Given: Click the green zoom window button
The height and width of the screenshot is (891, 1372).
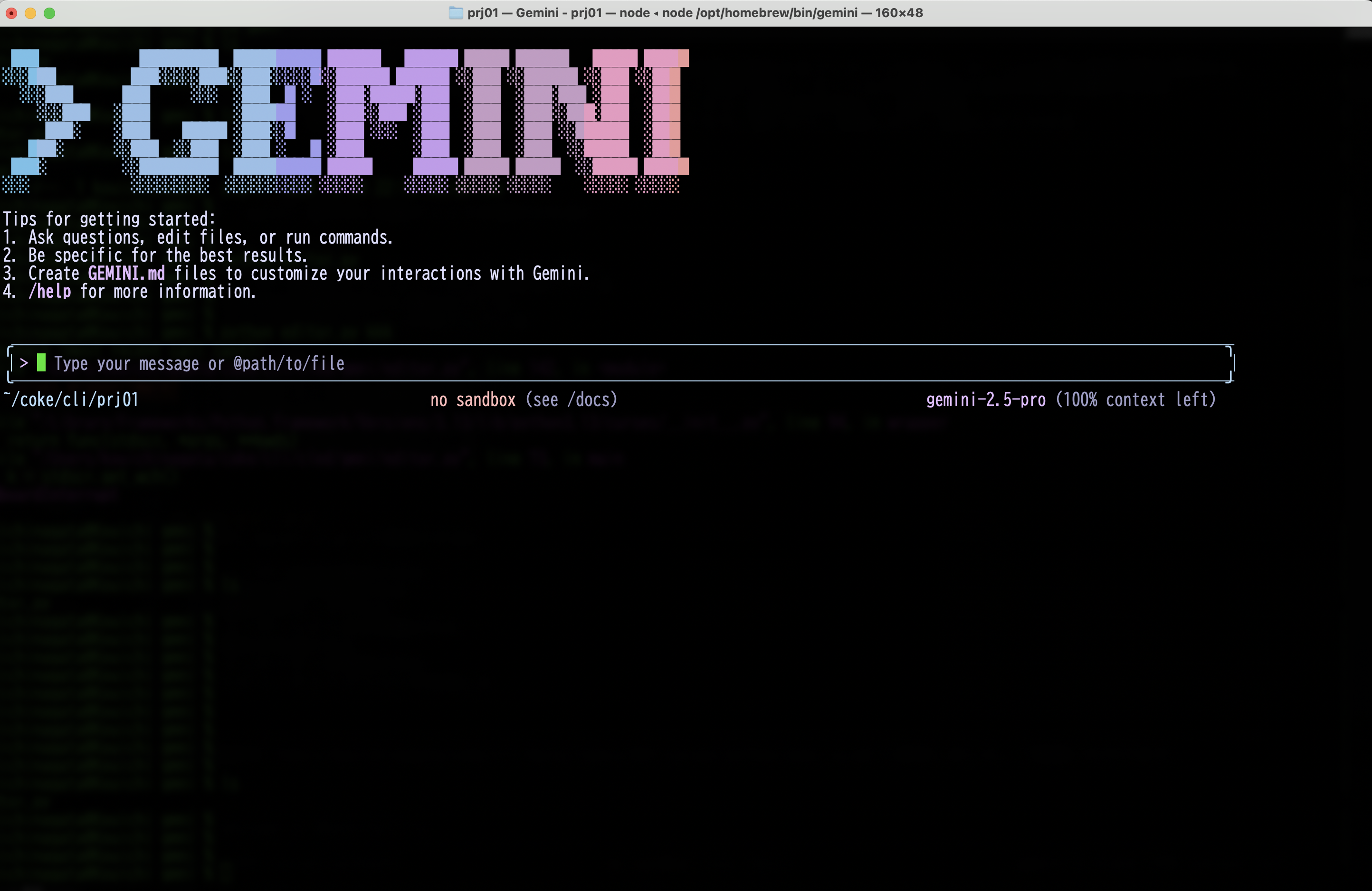Looking at the screenshot, I should 49,13.
